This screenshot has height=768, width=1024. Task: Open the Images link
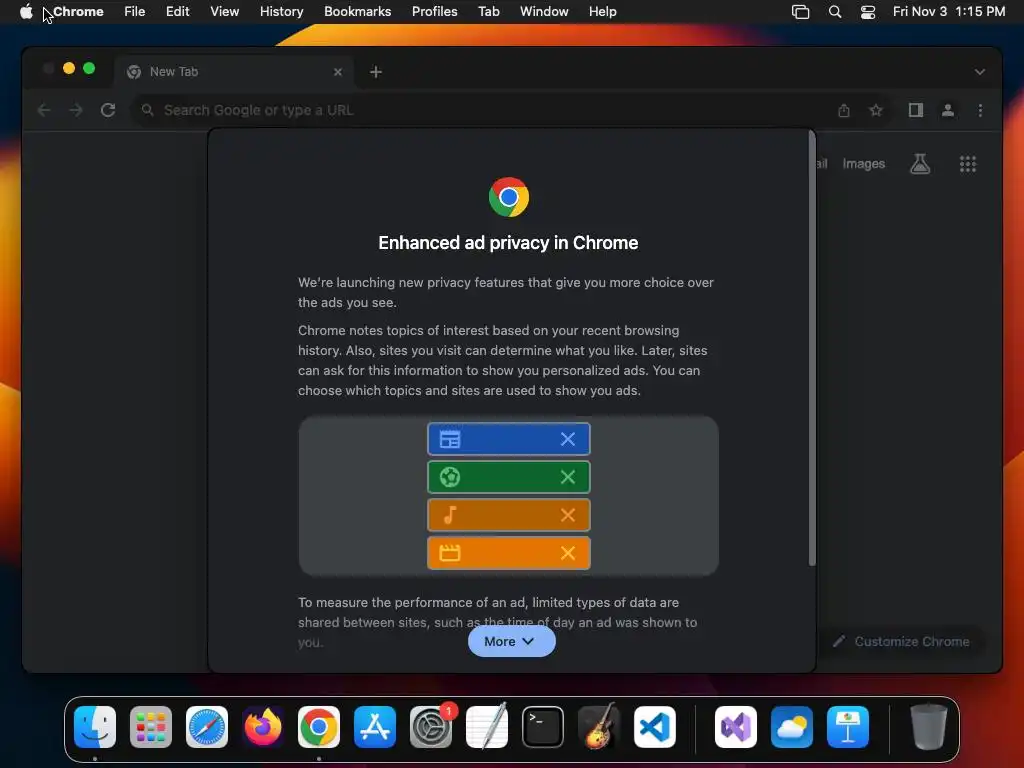tap(863, 164)
